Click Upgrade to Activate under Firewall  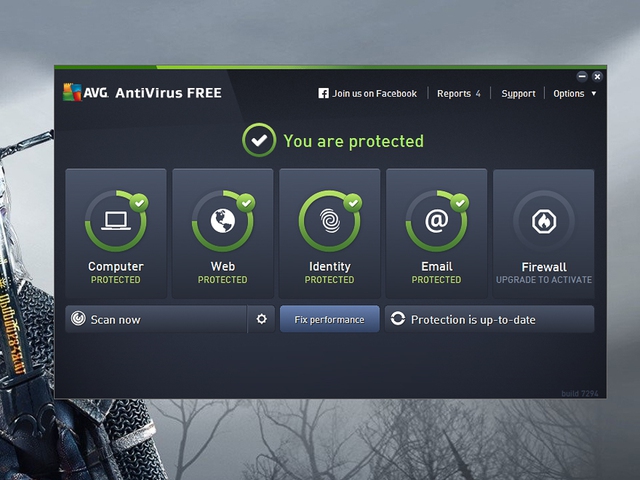tap(544, 280)
